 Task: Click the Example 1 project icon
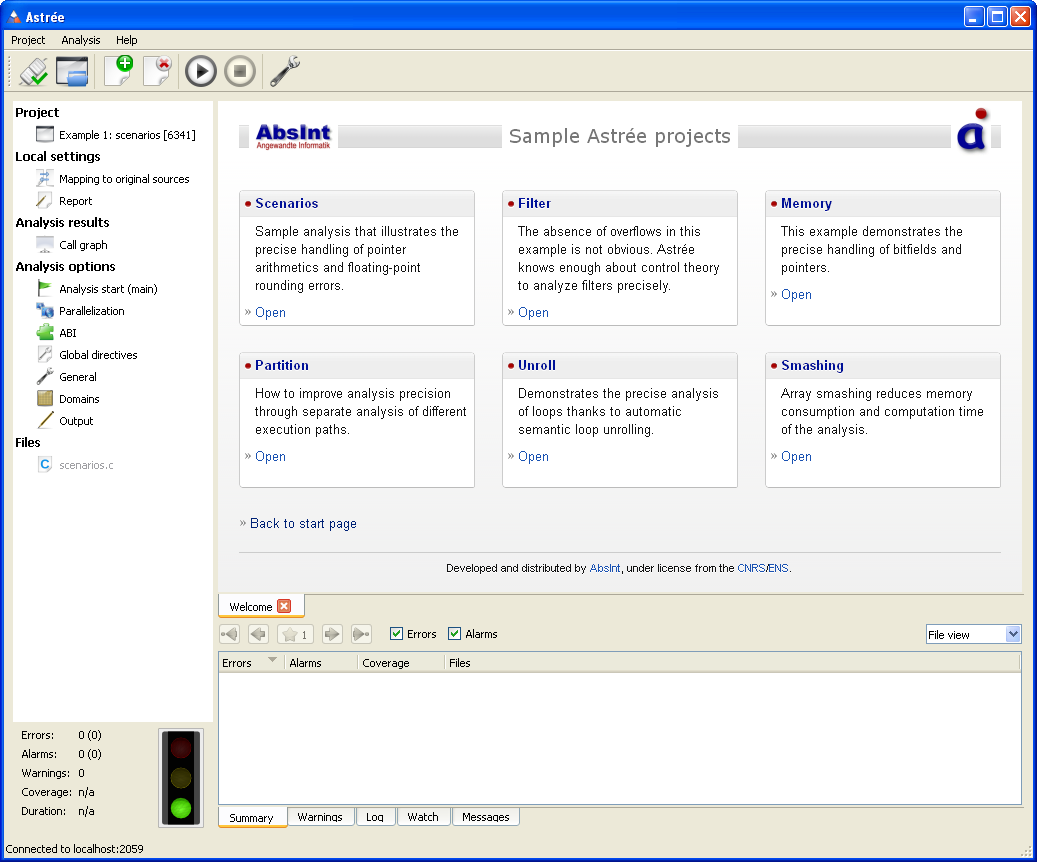click(45, 134)
